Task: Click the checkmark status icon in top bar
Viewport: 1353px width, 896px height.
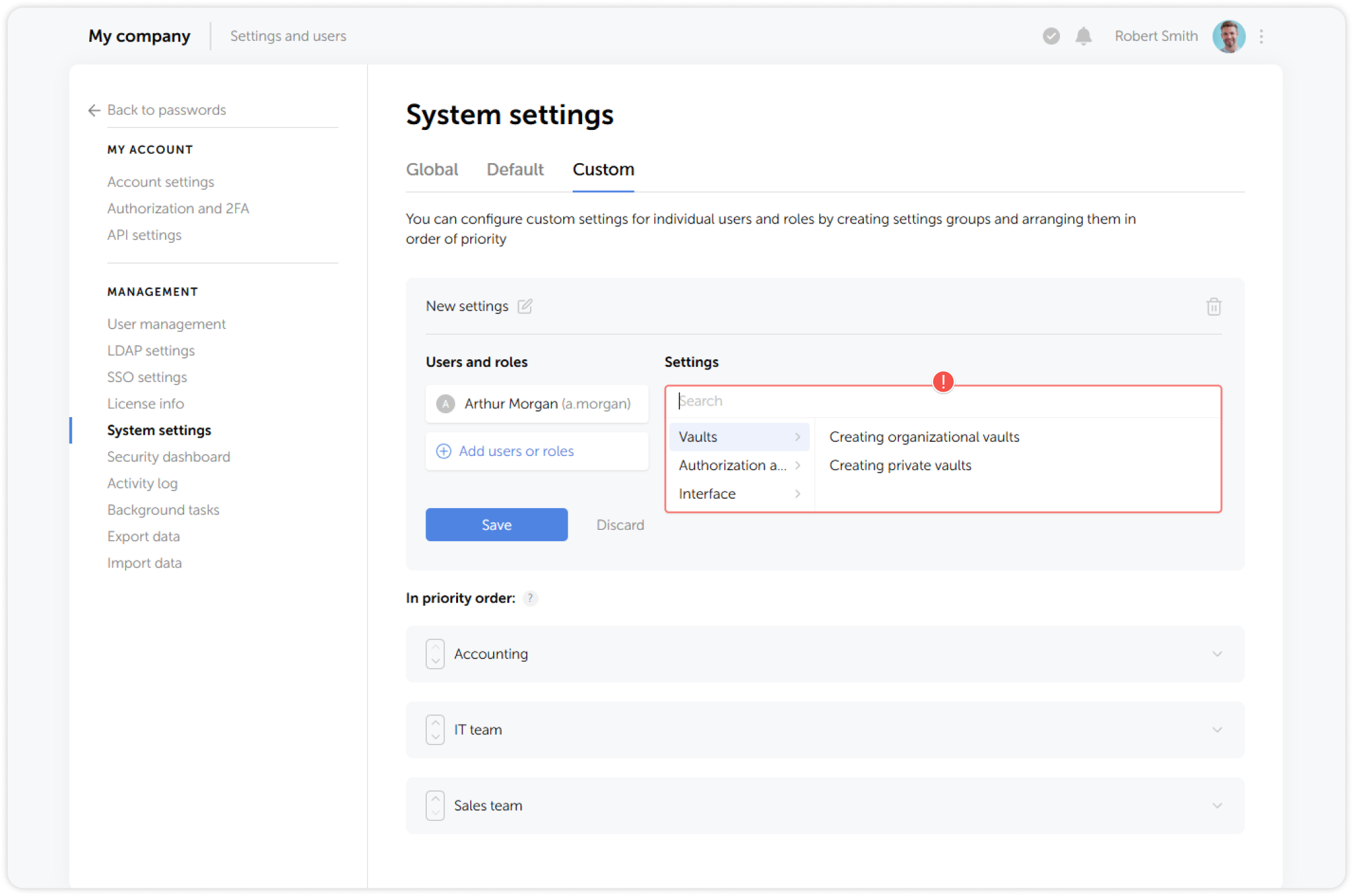Action: 1050,36
